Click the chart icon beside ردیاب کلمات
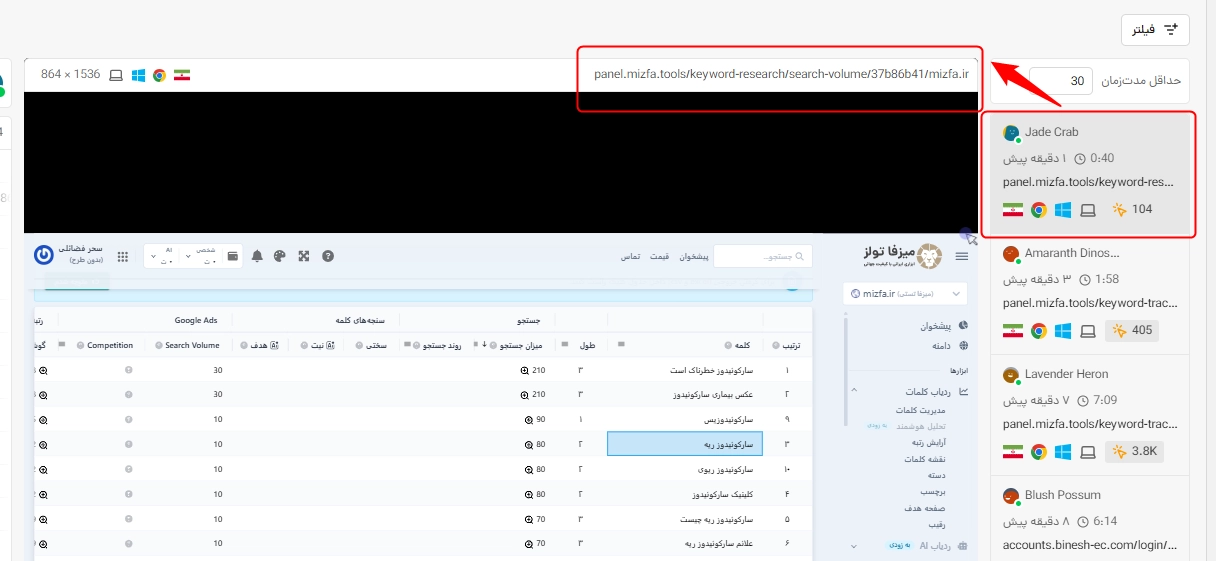This screenshot has height=561, width=1216. pos(963,392)
